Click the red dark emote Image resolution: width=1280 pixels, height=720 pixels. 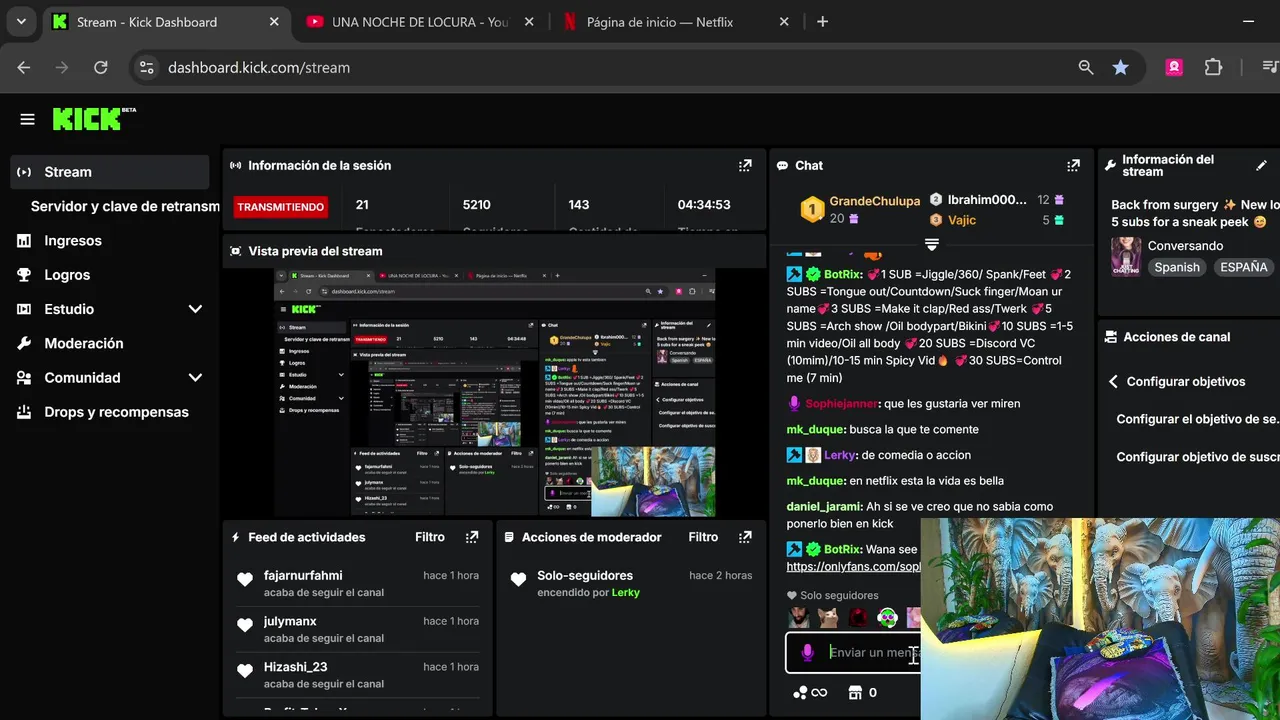pyautogui.click(x=857, y=618)
